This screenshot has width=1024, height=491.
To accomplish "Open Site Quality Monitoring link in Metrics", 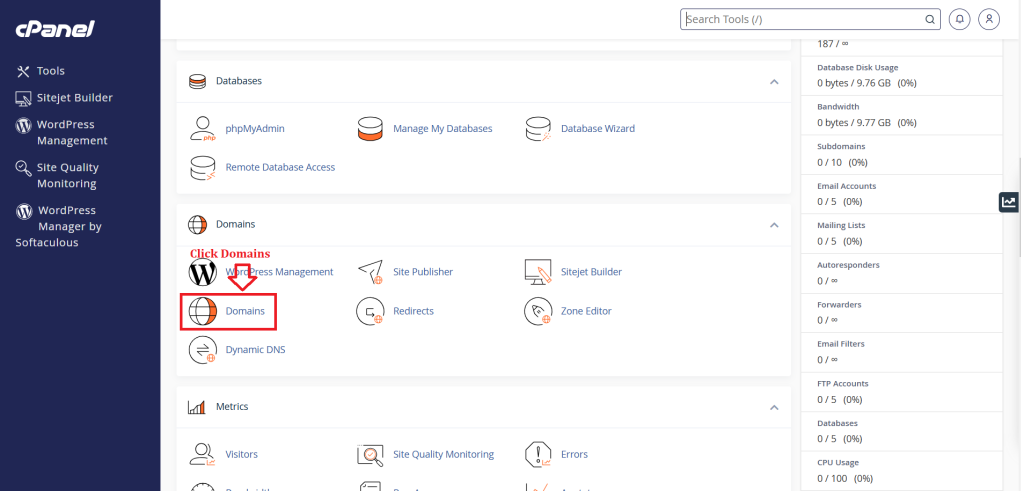I will pyautogui.click(x=443, y=454).
